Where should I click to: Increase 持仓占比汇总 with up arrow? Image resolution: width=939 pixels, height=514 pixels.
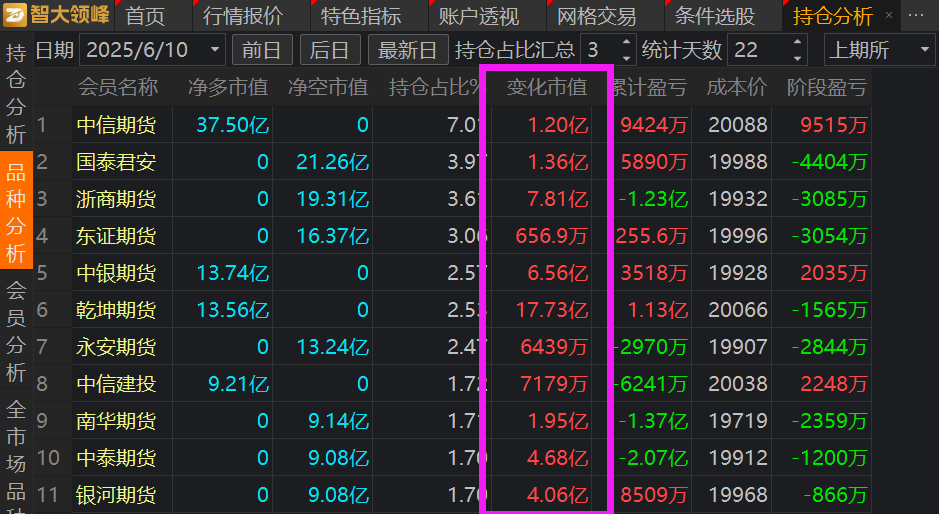tap(626, 43)
